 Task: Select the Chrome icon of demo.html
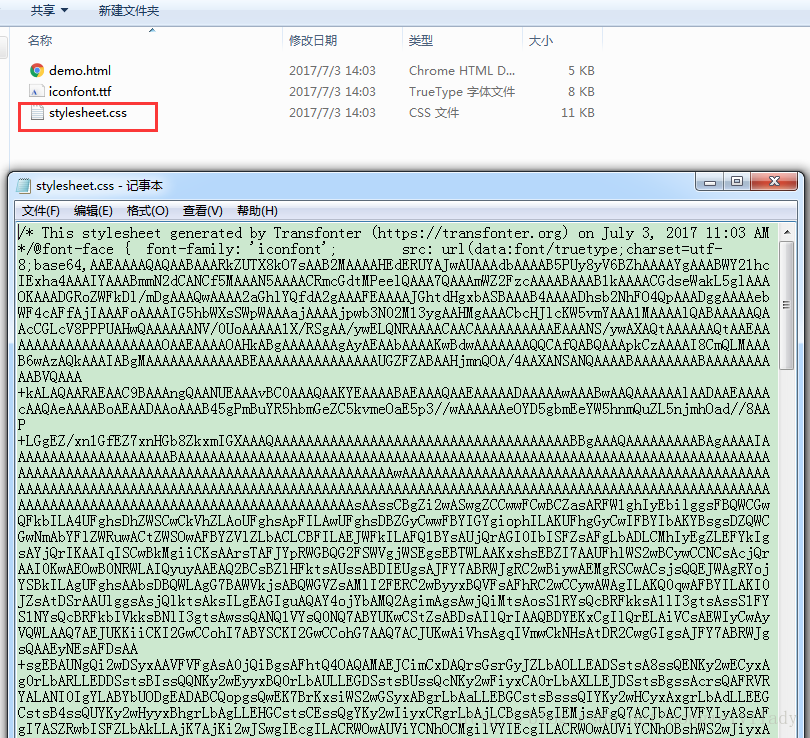coord(37,70)
